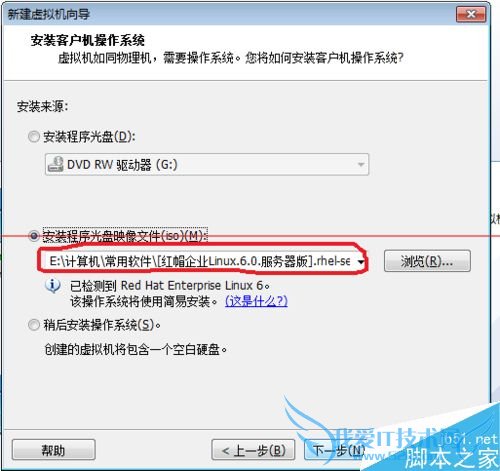Select the 安装程序光盘映像文件(iso) radio option
The image size is (500, 471).
tap(34, 236)
